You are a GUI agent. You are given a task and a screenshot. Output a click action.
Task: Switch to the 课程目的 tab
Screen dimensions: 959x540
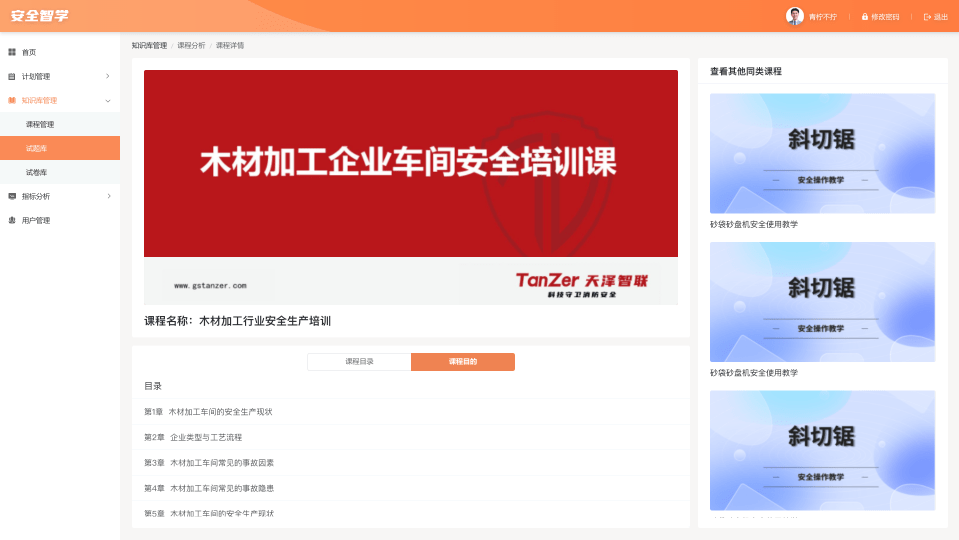pos(463,362)
